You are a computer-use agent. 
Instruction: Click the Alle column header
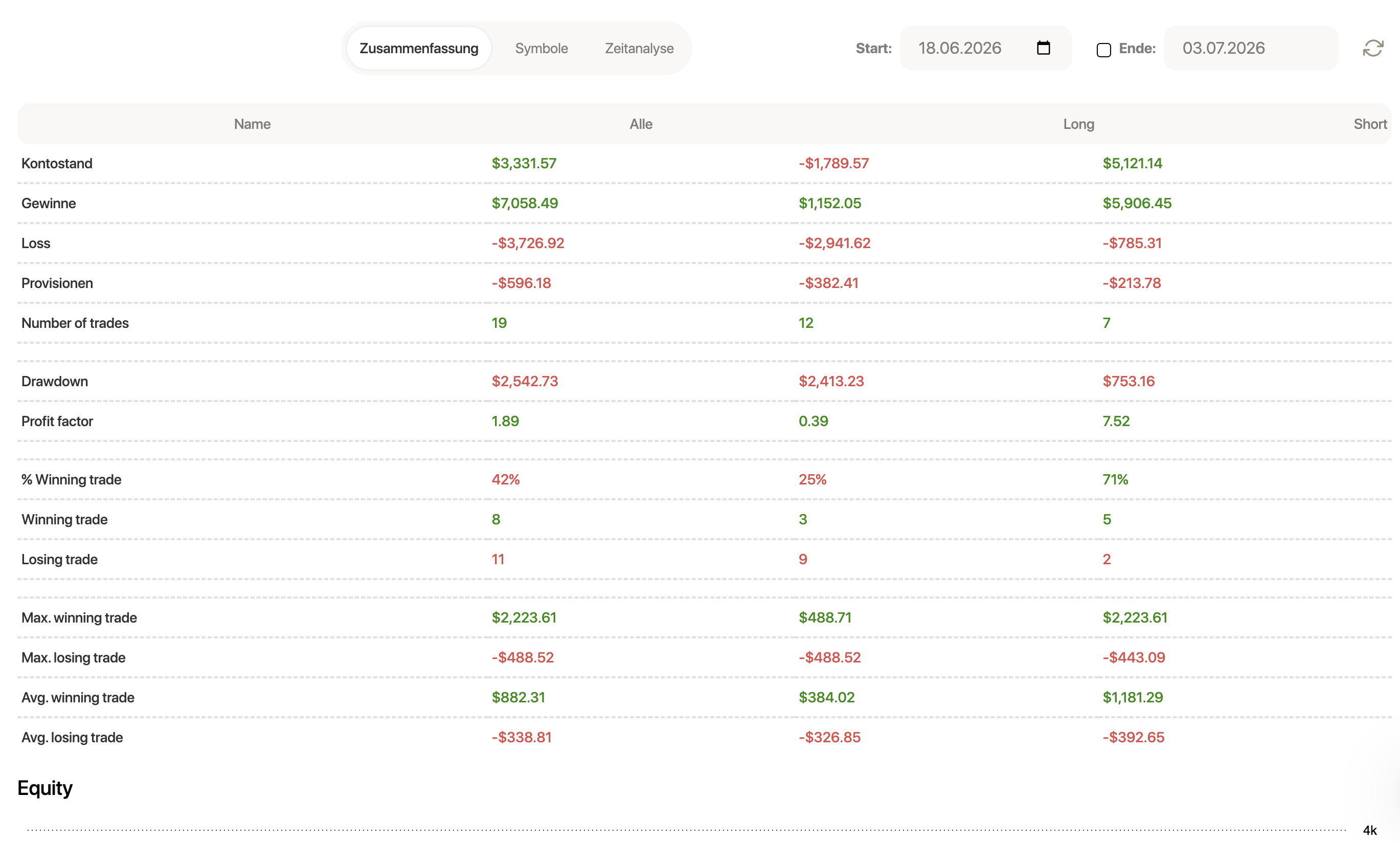(641, 124)
